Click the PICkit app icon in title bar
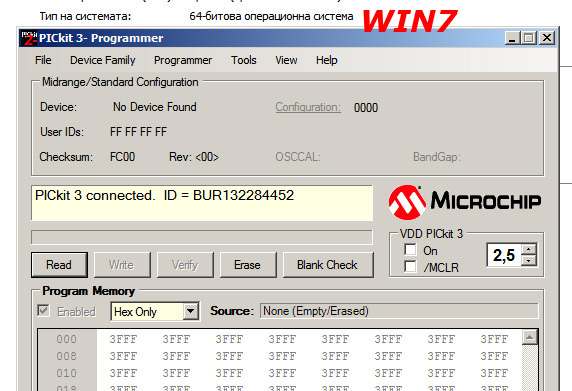The width and height of the screenshot is (572, 391). click(28, 38)
